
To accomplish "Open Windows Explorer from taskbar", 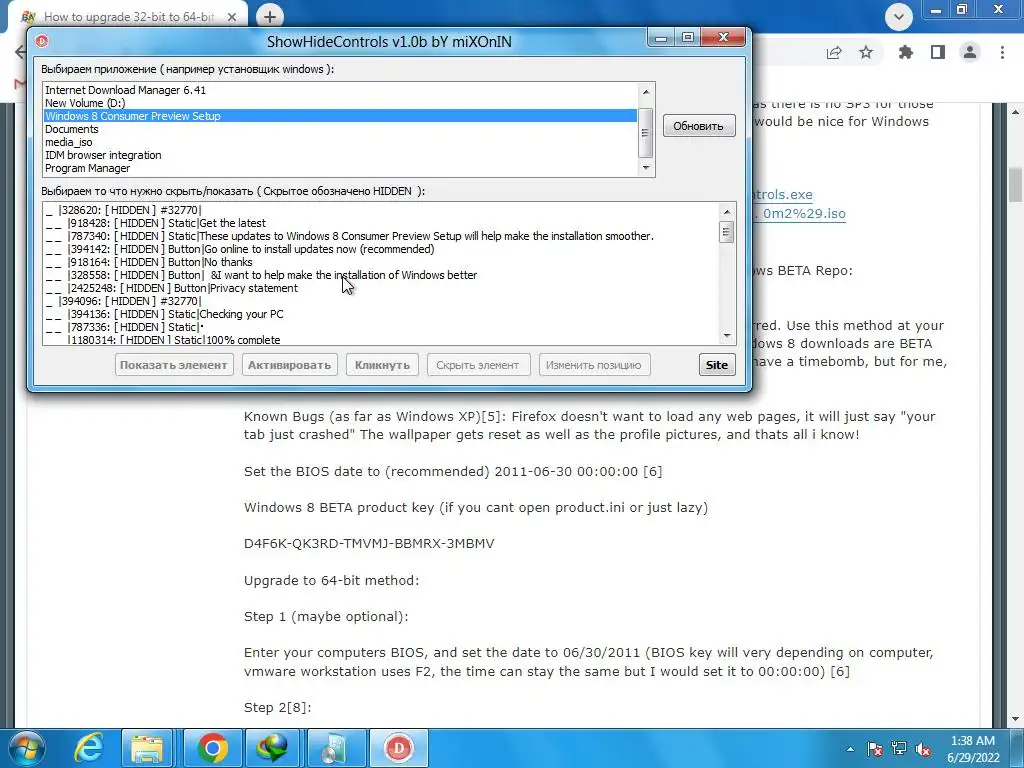I will (x=147, y=748).
